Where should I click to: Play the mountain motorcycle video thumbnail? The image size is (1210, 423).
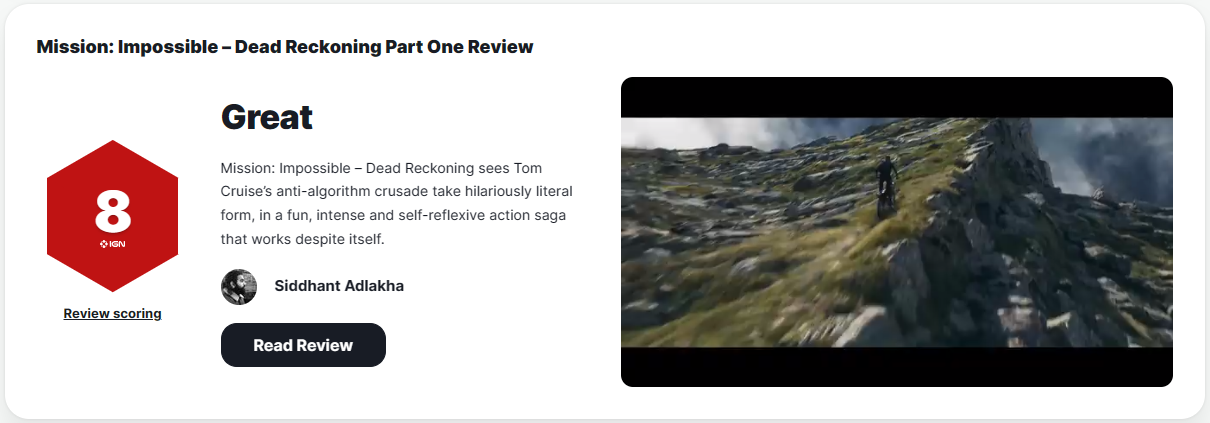896,232
